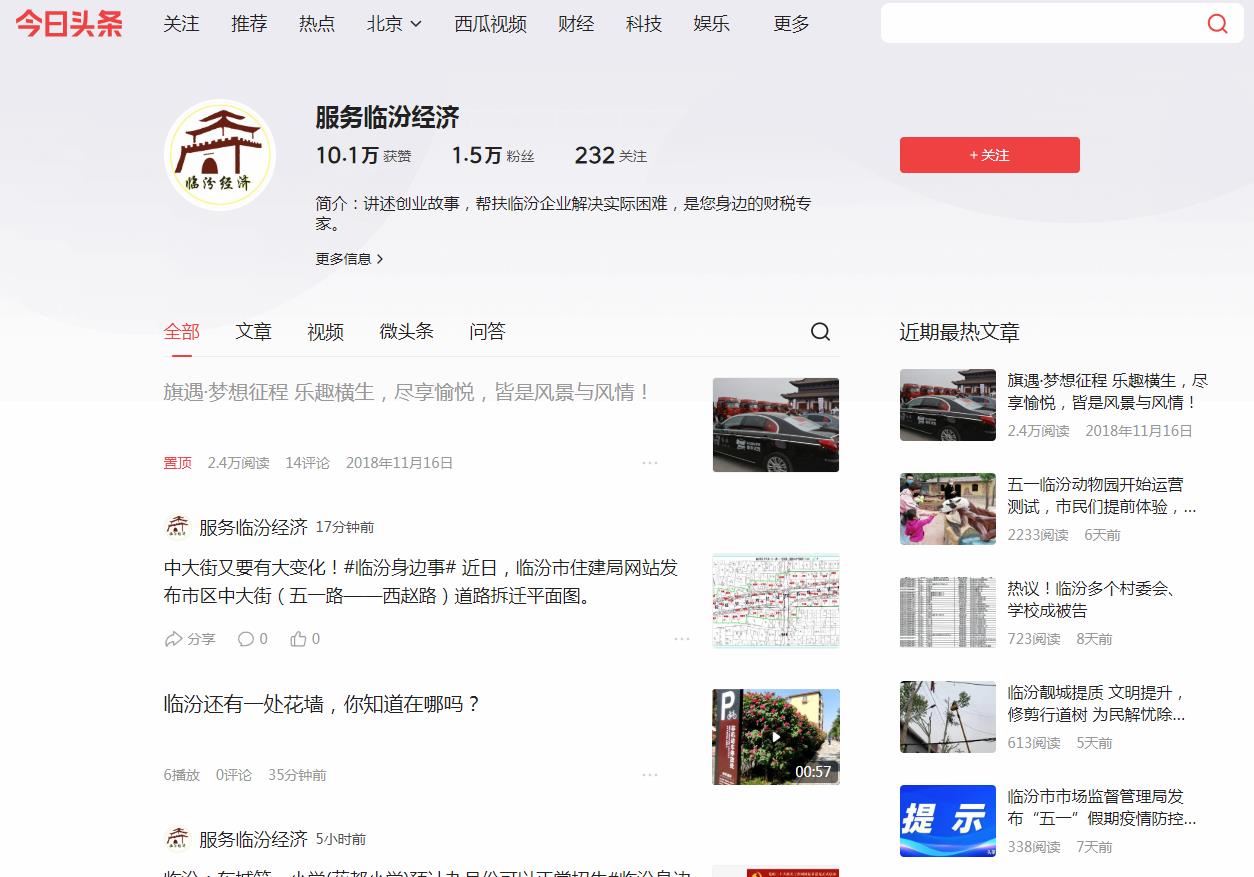Open sidebar article 临汾市市场监督管理局发布
The width and height of the screenshot is (1254, 877).
(1102, 807)
